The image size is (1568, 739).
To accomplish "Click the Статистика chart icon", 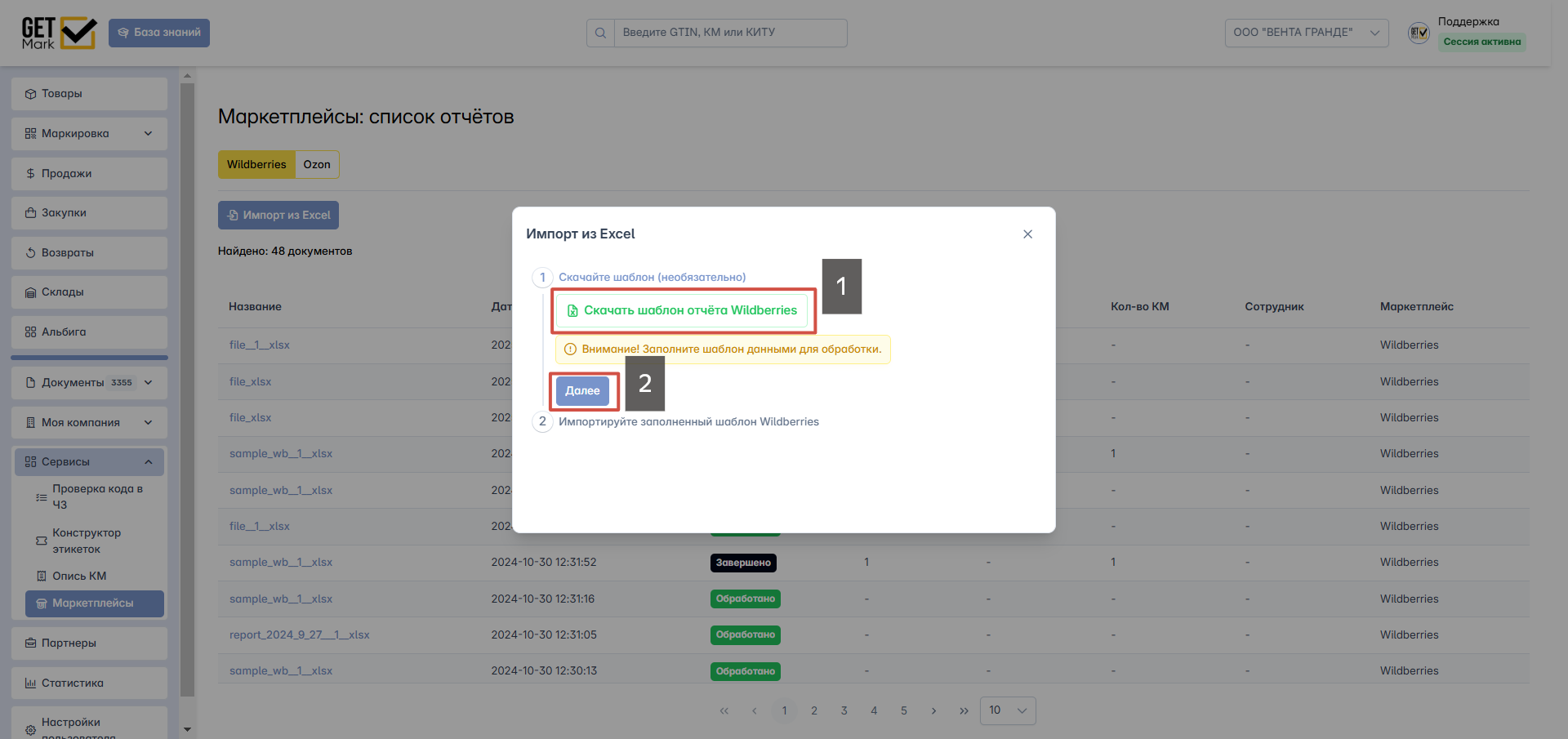I will coord(30,683).
